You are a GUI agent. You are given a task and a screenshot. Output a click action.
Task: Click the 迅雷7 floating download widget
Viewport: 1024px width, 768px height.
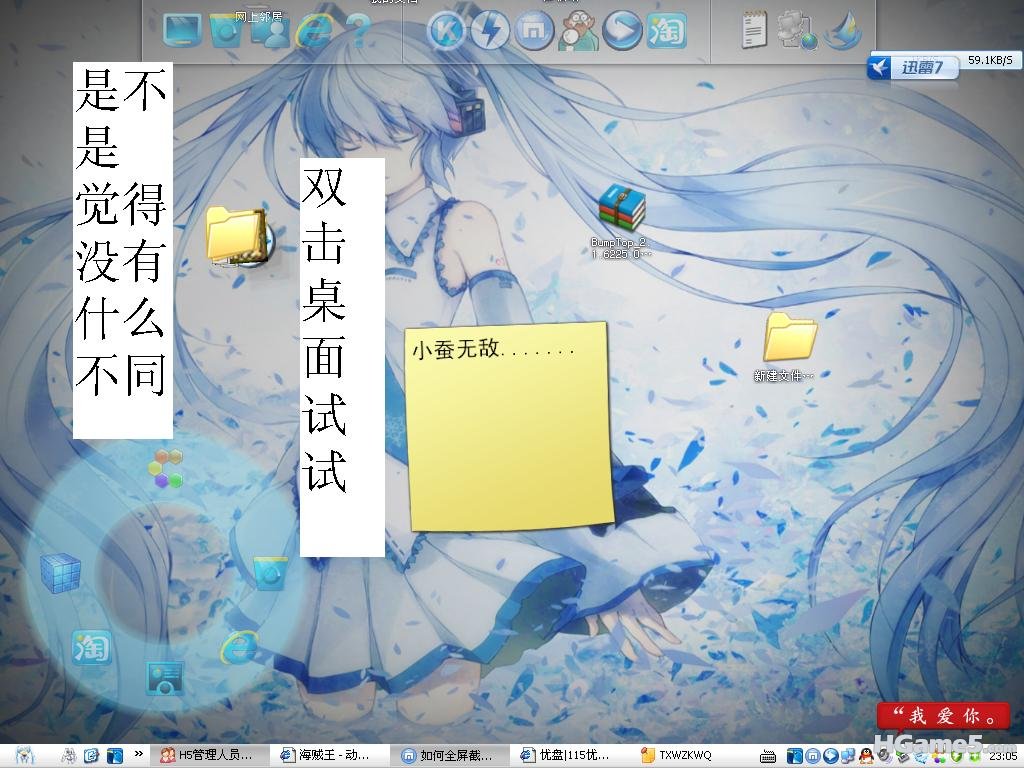pos(914,67)
